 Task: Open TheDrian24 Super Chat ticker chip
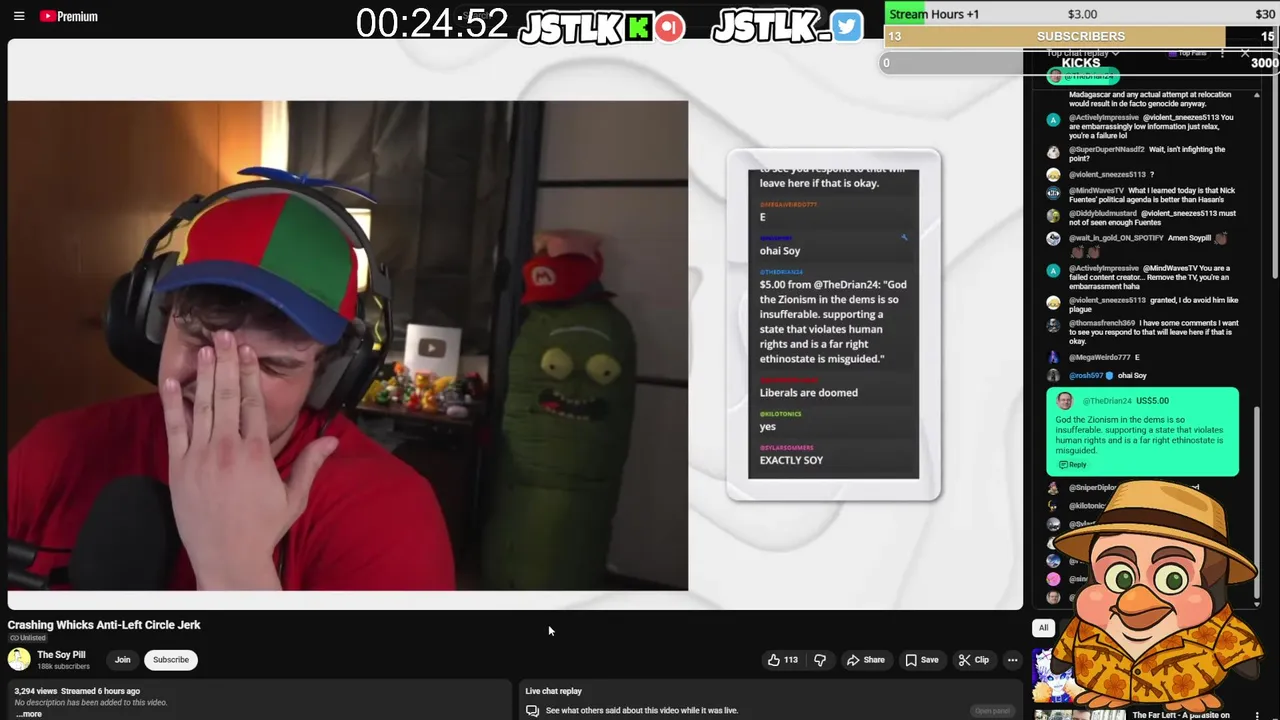click(1083, 76)
